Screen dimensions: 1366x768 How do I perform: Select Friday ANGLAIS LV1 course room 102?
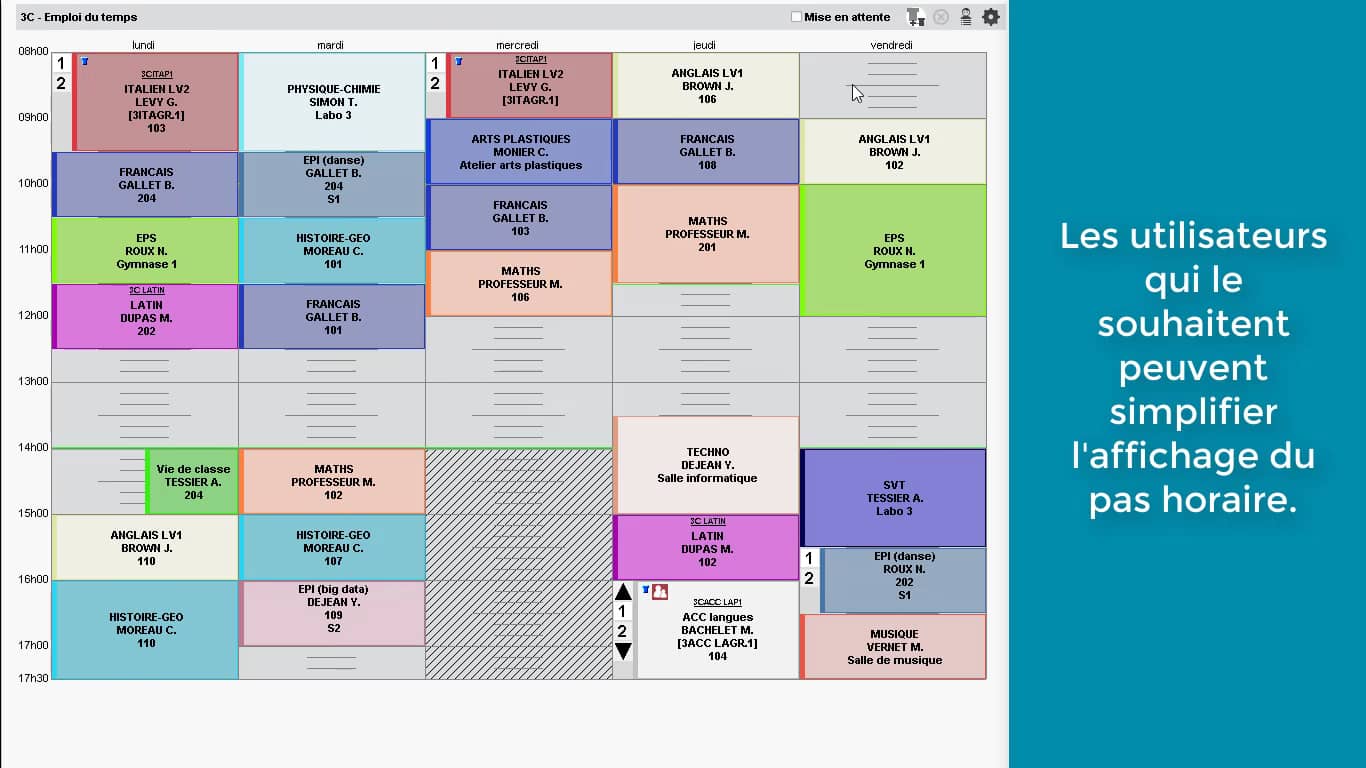(x=893, y=152)
